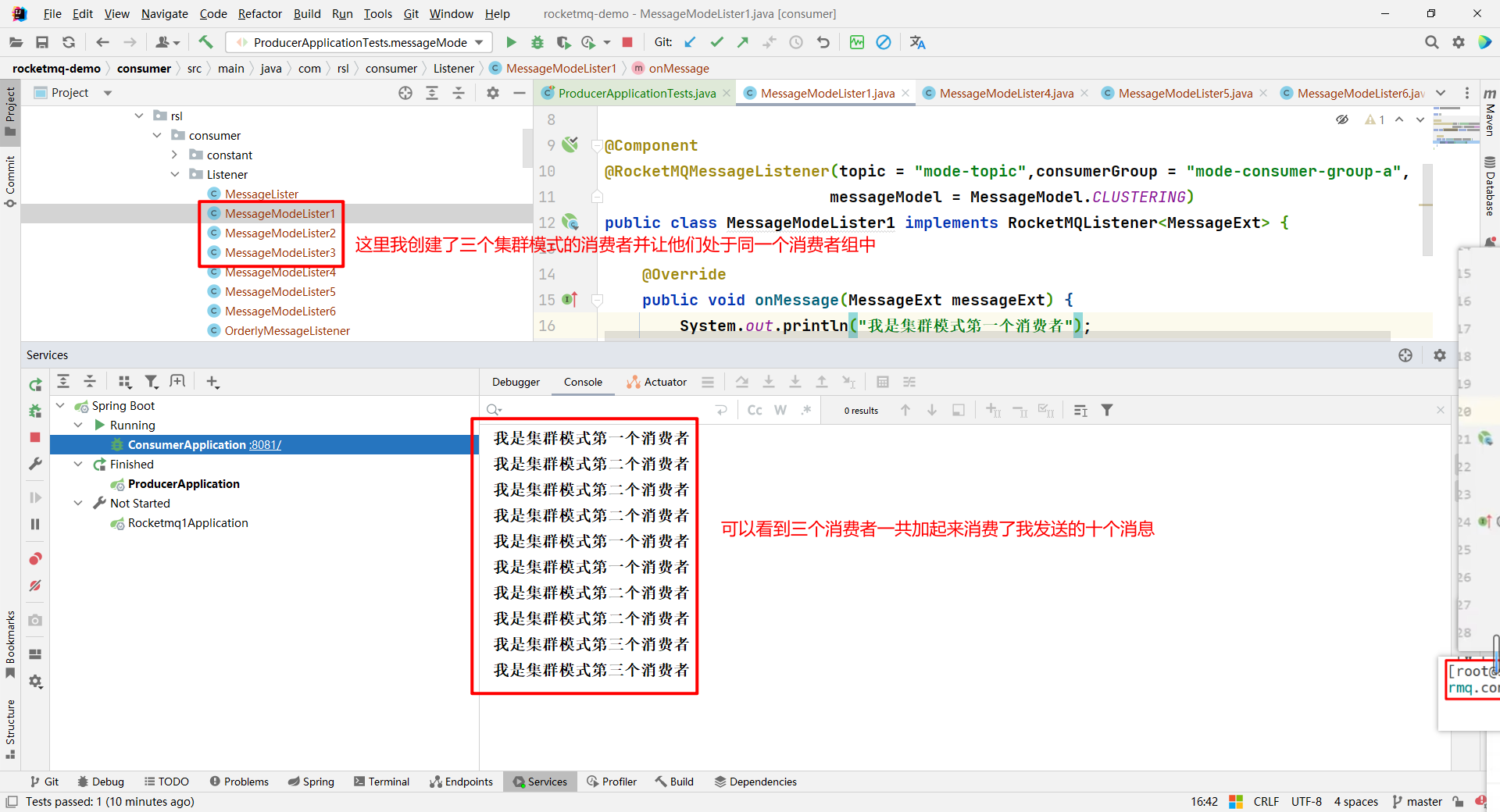Open IDE settings gear in top toolbar
The image size is (1500, 812).
pyautogui.click(x=1458, y=42)
